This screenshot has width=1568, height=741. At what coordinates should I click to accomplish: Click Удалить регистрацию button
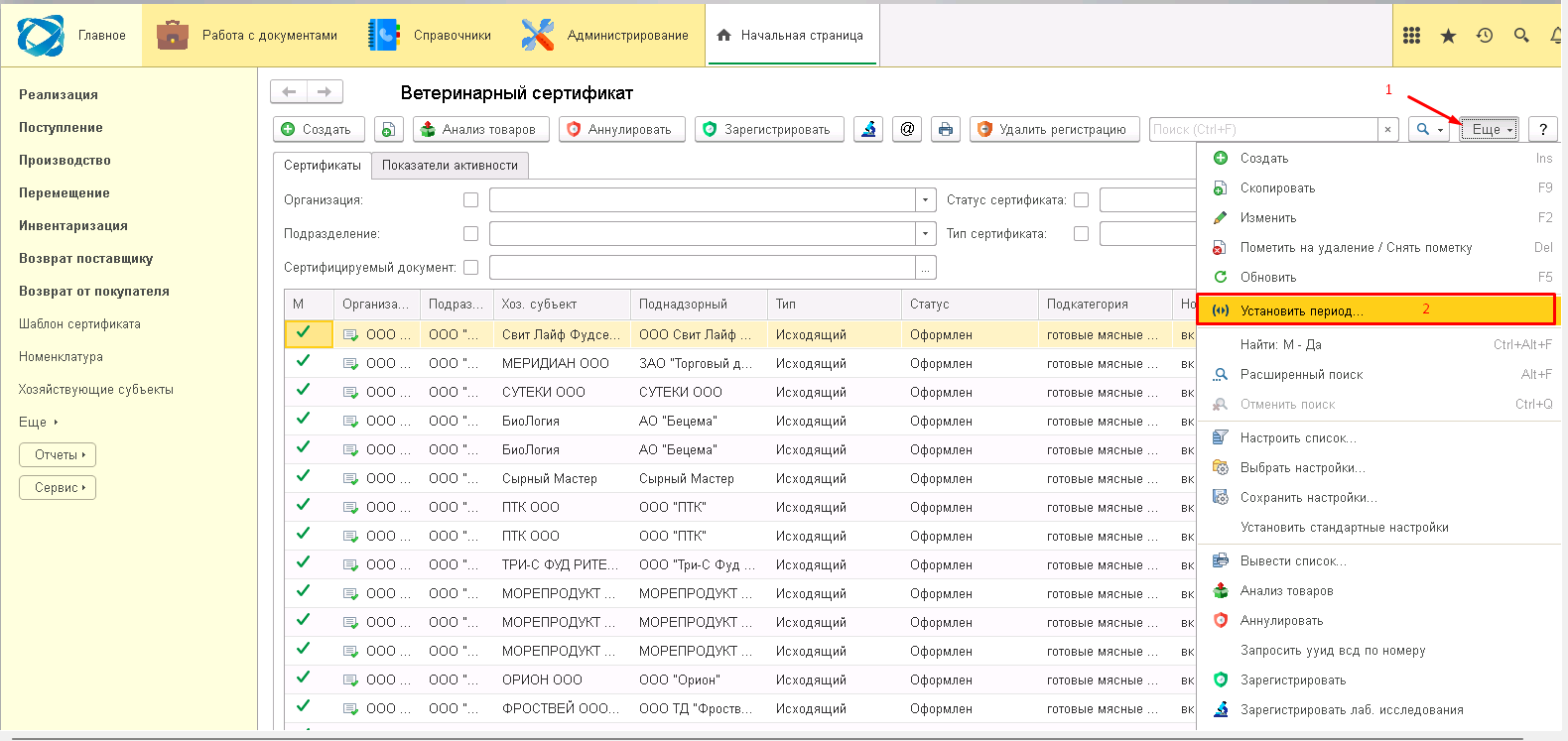pos(1054,129)
